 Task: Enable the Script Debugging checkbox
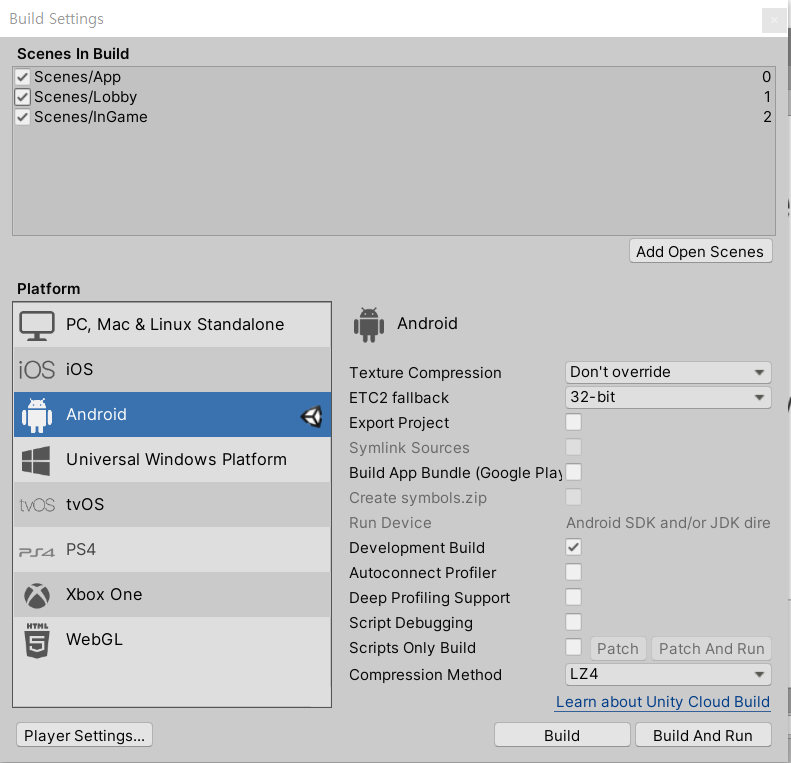tap(574, 622)
